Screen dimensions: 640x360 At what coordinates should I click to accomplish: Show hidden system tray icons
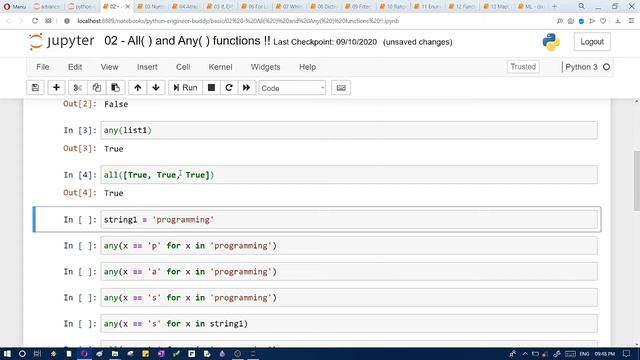525,354
